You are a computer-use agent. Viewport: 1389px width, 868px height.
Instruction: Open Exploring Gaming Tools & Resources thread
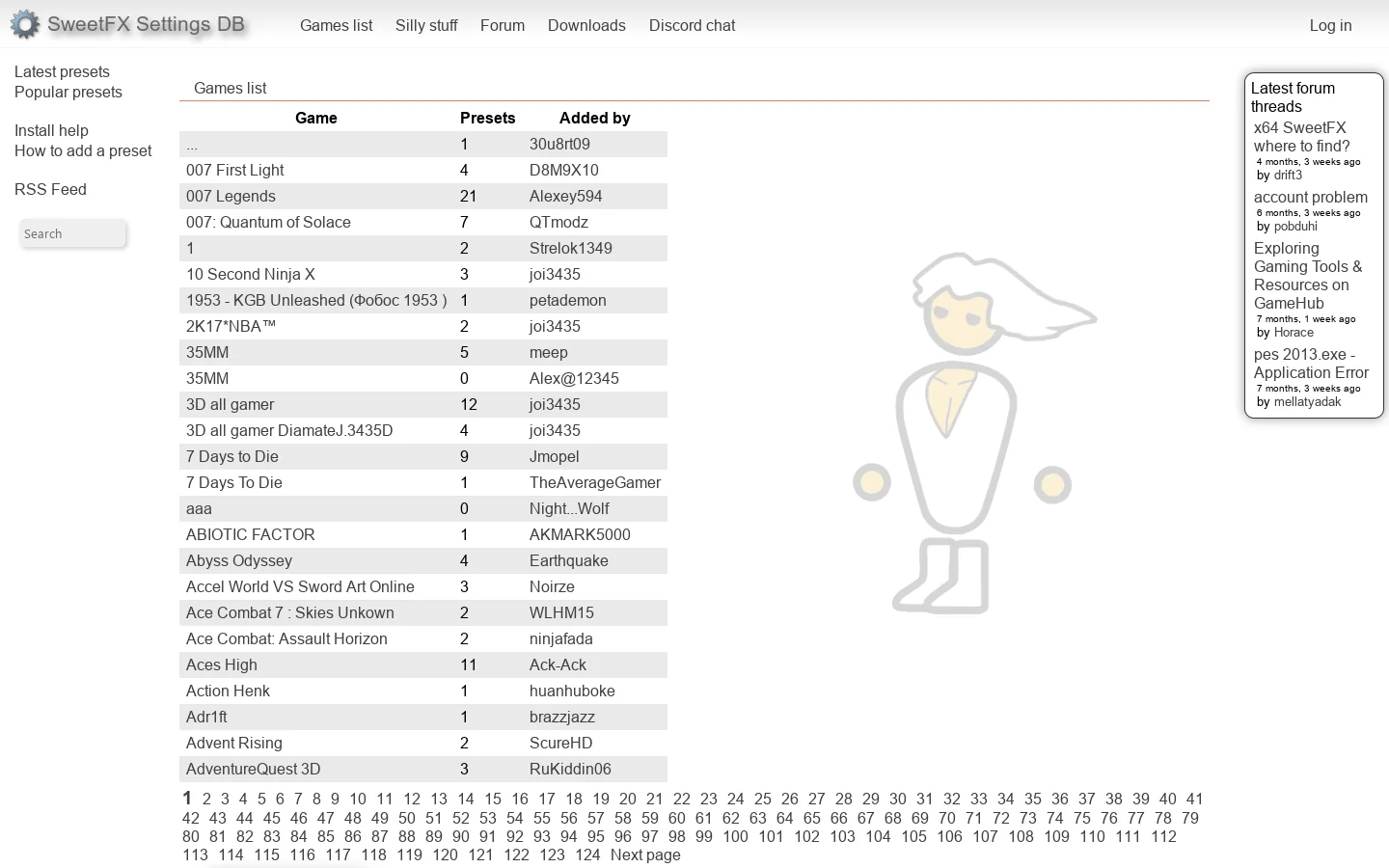1308,275
